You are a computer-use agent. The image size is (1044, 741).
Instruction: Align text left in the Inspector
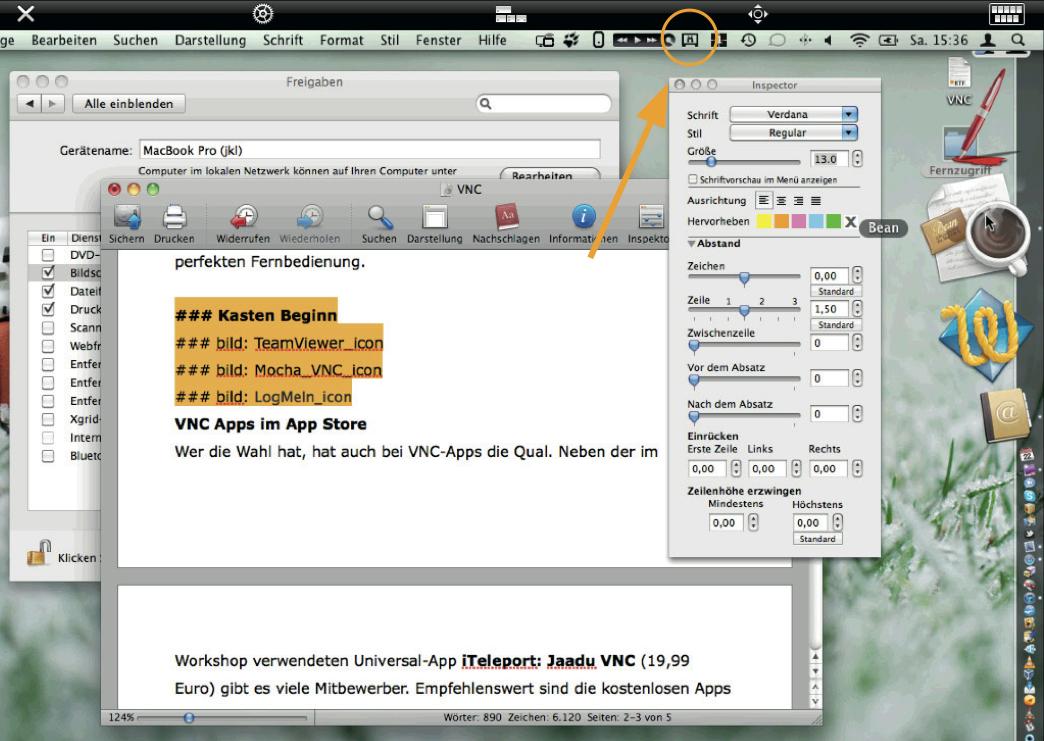point(764,200)
